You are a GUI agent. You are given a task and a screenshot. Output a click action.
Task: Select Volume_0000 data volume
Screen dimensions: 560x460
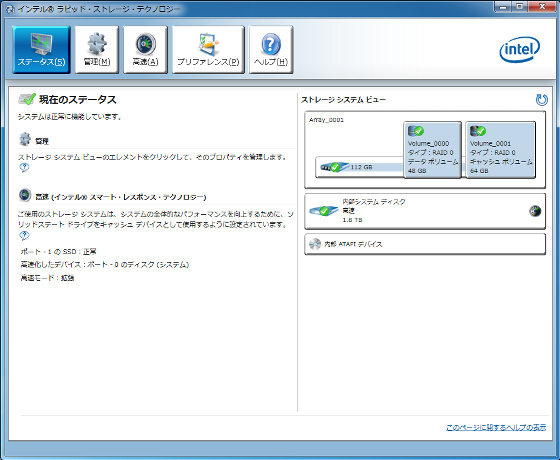point(432,150)
